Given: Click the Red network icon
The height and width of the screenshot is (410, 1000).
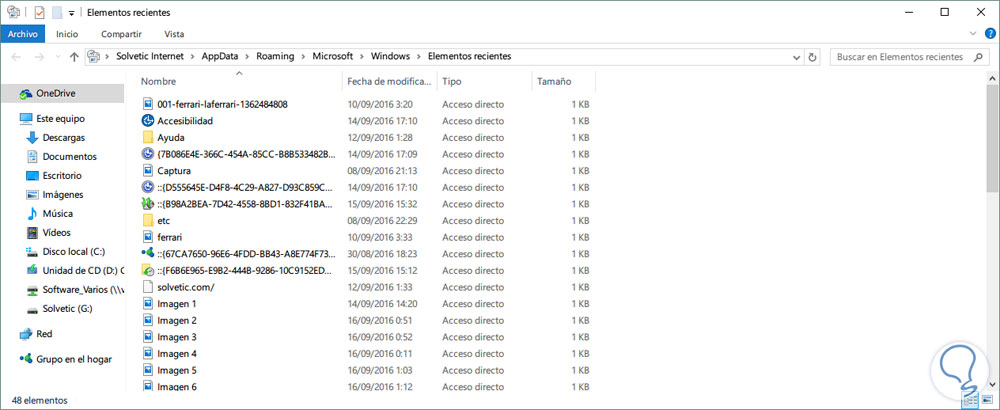Looking at the screenshot, I should click(26, 333).
